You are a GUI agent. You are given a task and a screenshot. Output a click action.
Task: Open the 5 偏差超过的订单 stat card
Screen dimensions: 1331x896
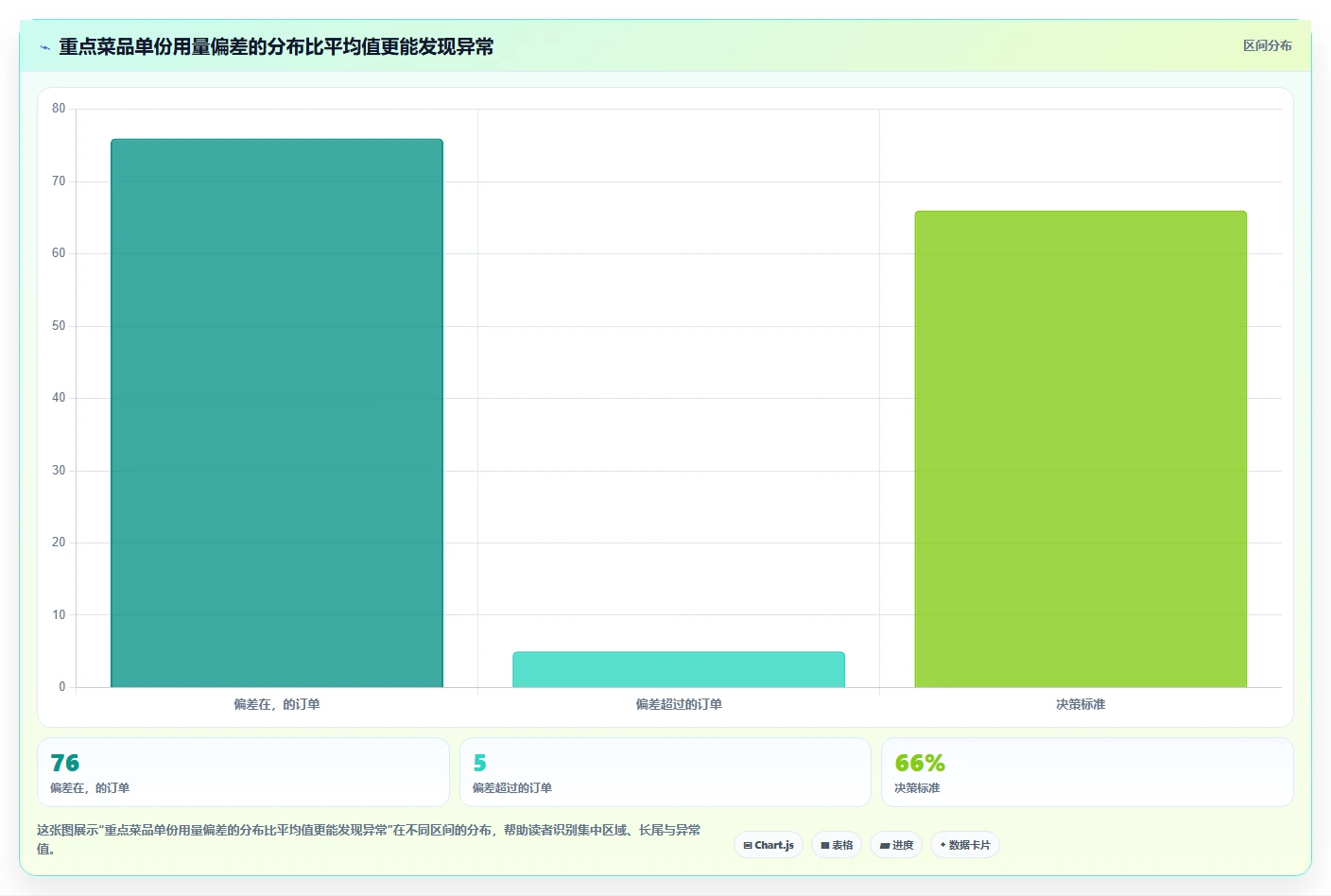pyautogui.click(x=665, y=772)
